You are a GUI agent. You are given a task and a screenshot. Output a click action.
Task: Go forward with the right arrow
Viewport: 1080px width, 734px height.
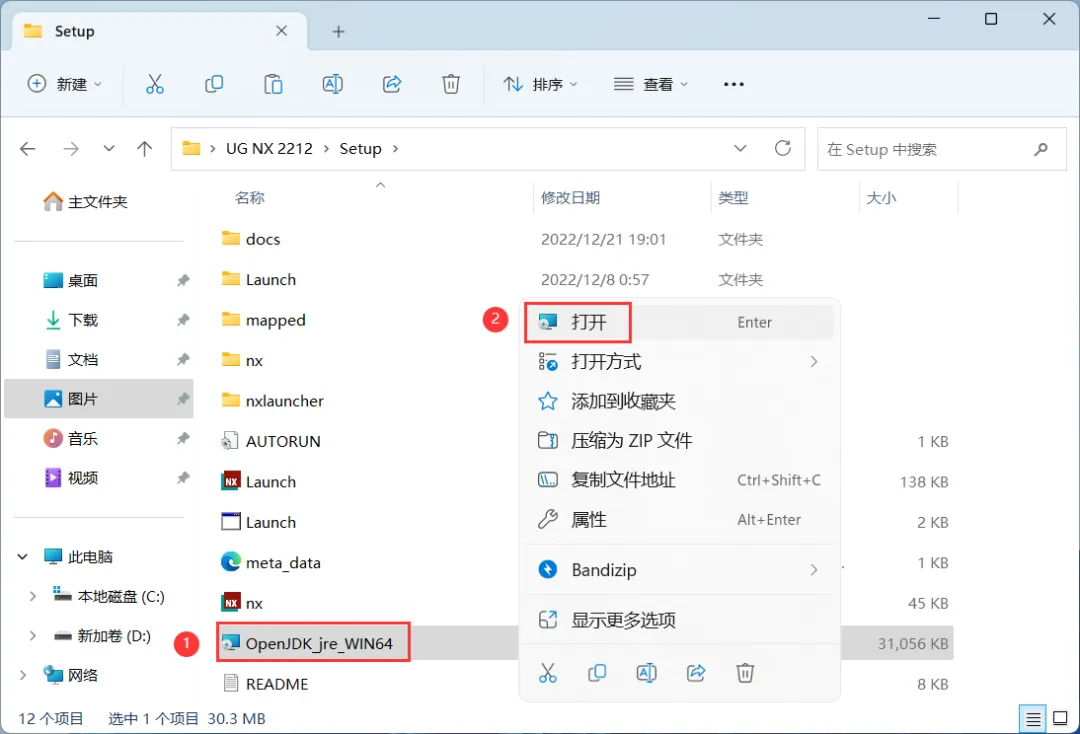(x=71, y=149)
